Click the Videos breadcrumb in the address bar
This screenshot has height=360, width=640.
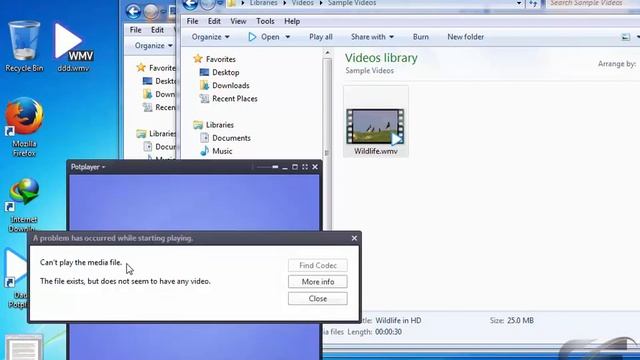[302, 3]
